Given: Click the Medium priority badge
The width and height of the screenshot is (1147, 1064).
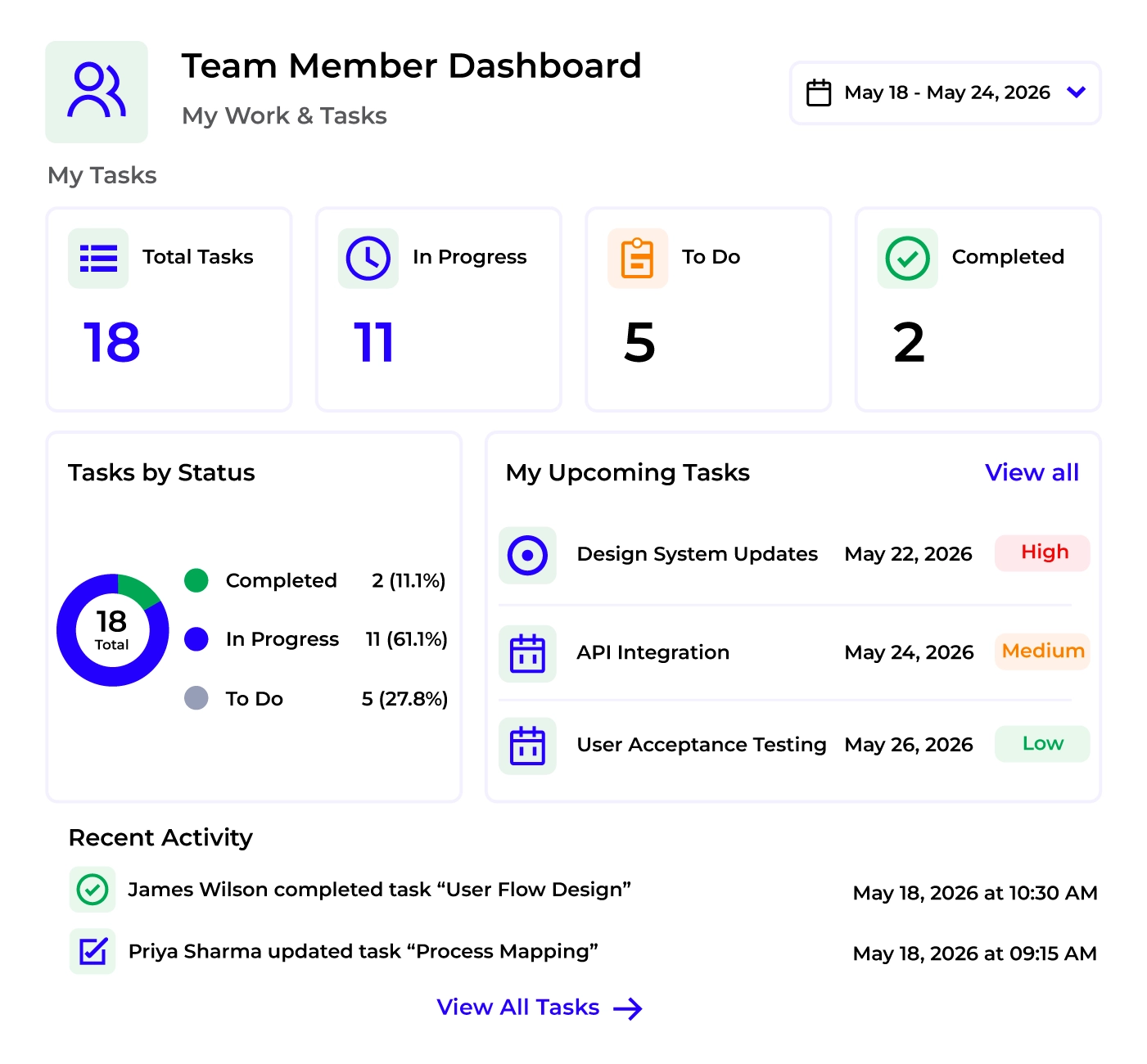Looking at the screenshot, I should coord(1042,651).
